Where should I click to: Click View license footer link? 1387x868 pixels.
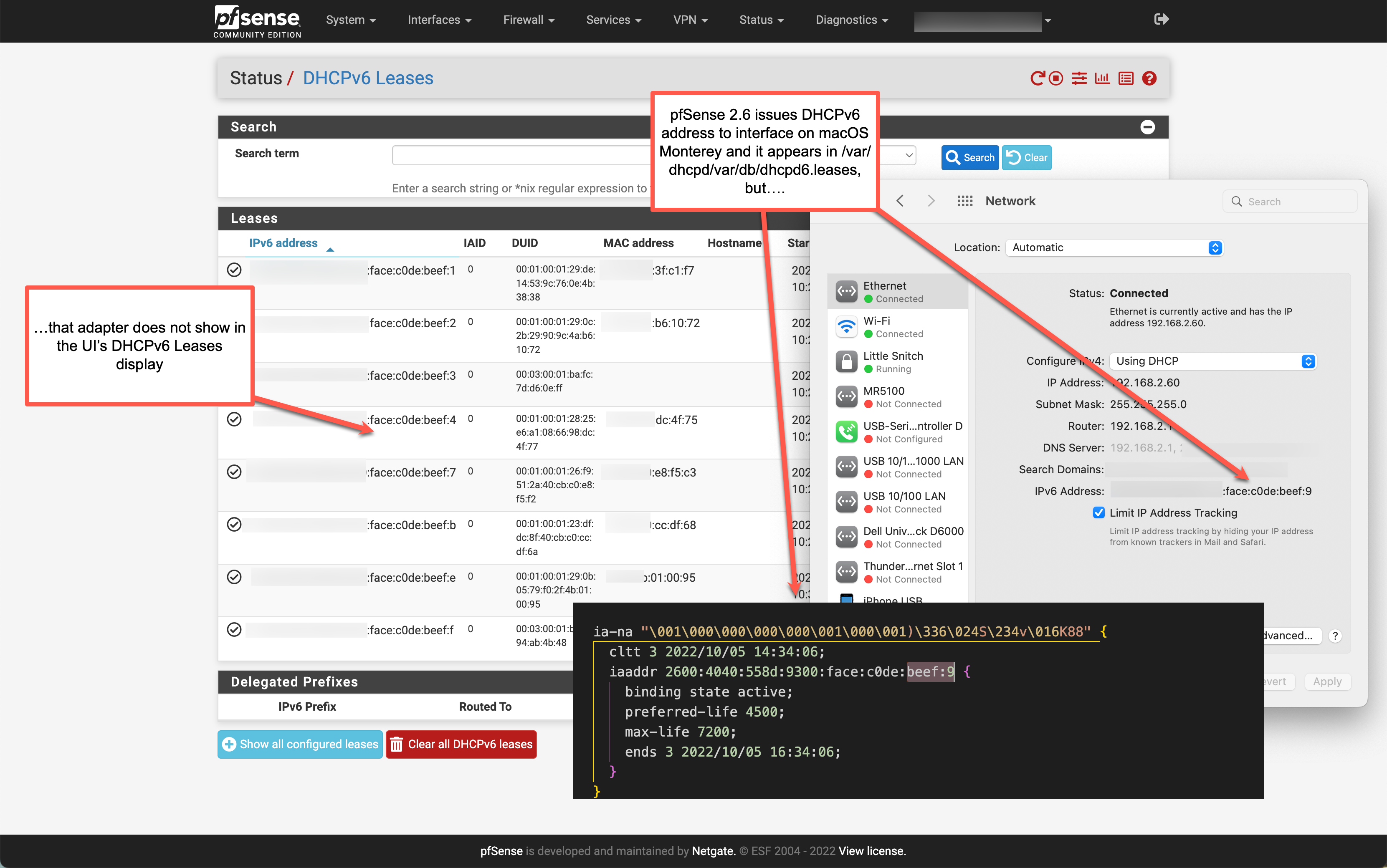pos(872,851)
